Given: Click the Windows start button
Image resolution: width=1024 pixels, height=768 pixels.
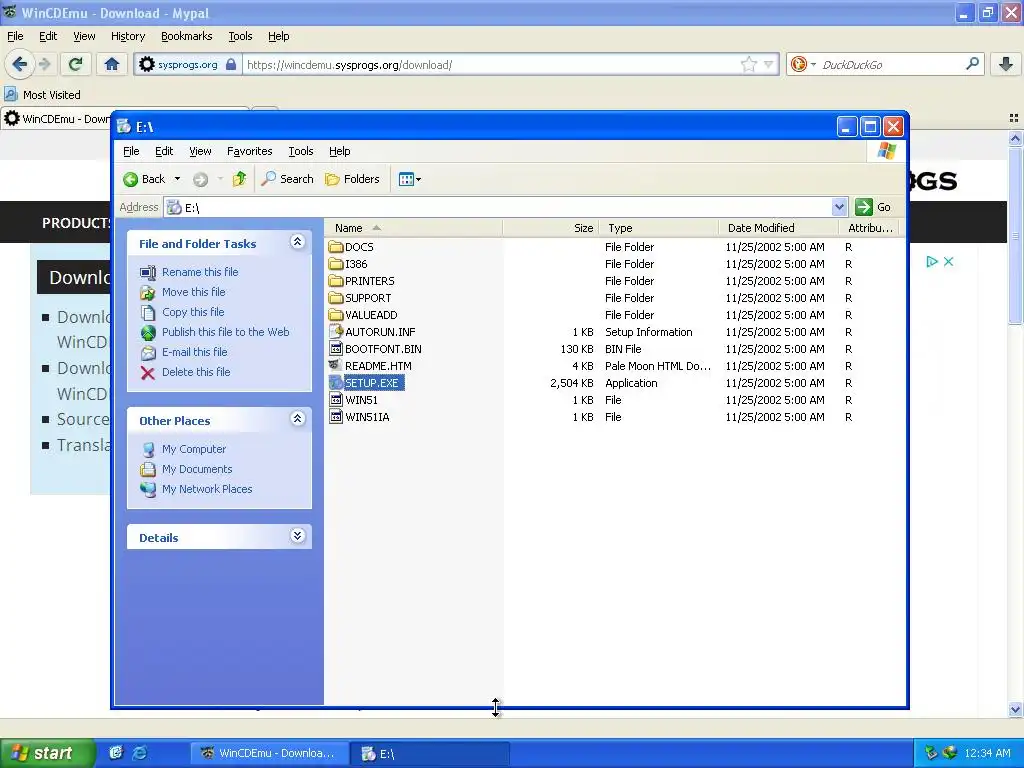Looking at the screenshot, I should 47,753.
